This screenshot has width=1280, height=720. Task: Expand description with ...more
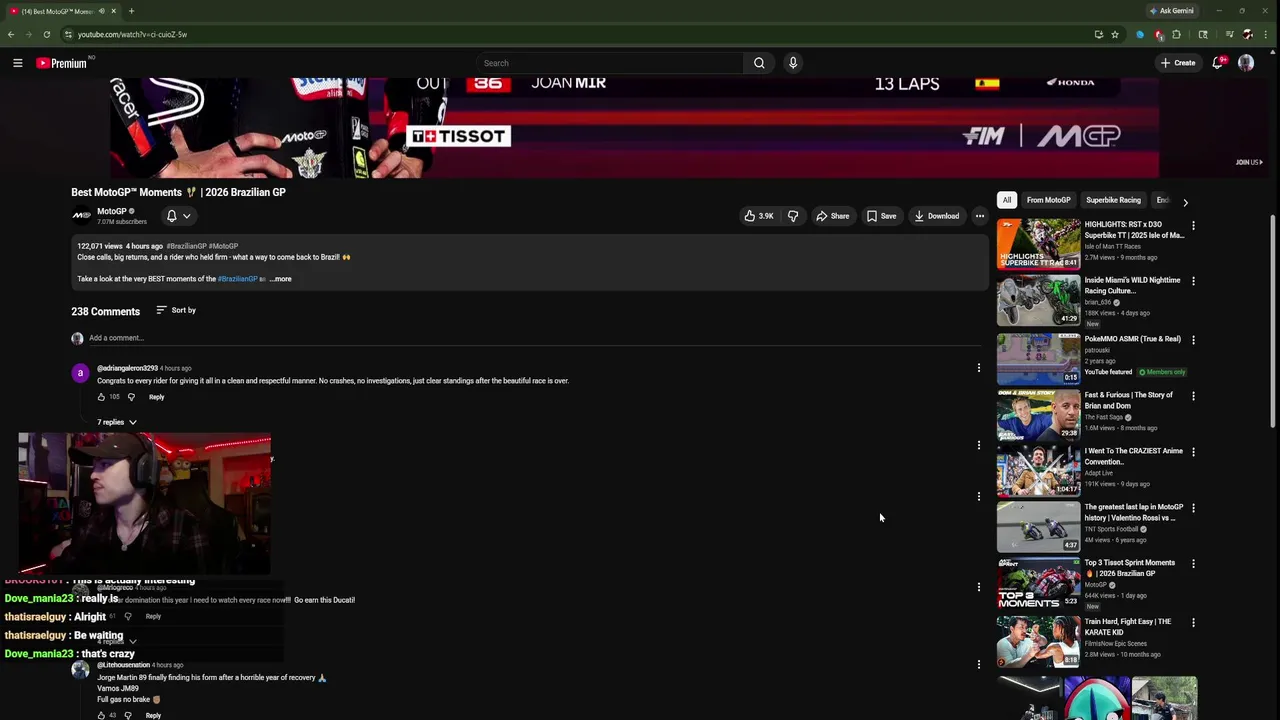tap(281, 279)
